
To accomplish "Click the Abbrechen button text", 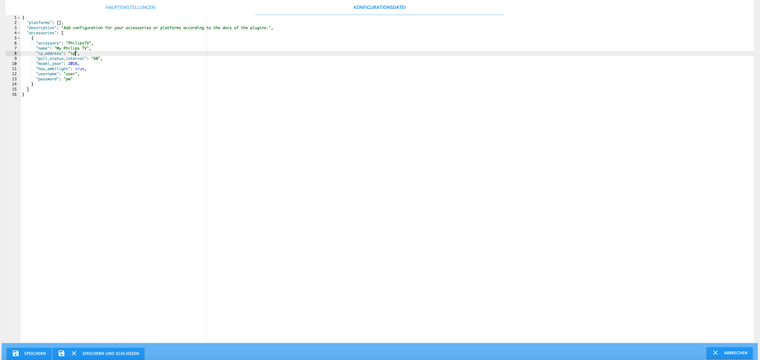I will coord(735,353).
